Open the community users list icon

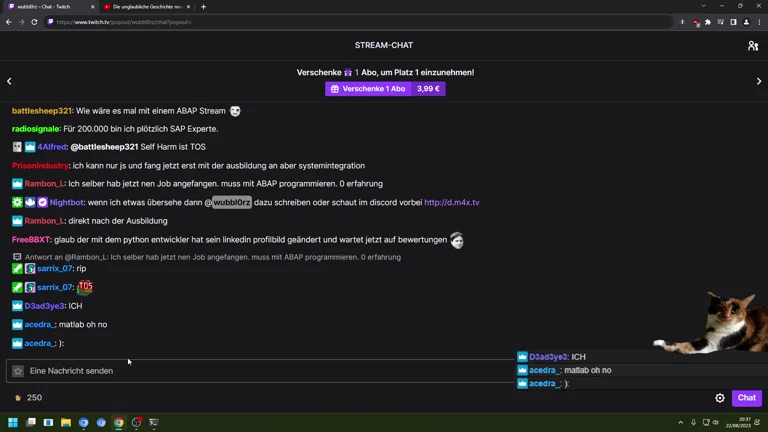(752, 45)
